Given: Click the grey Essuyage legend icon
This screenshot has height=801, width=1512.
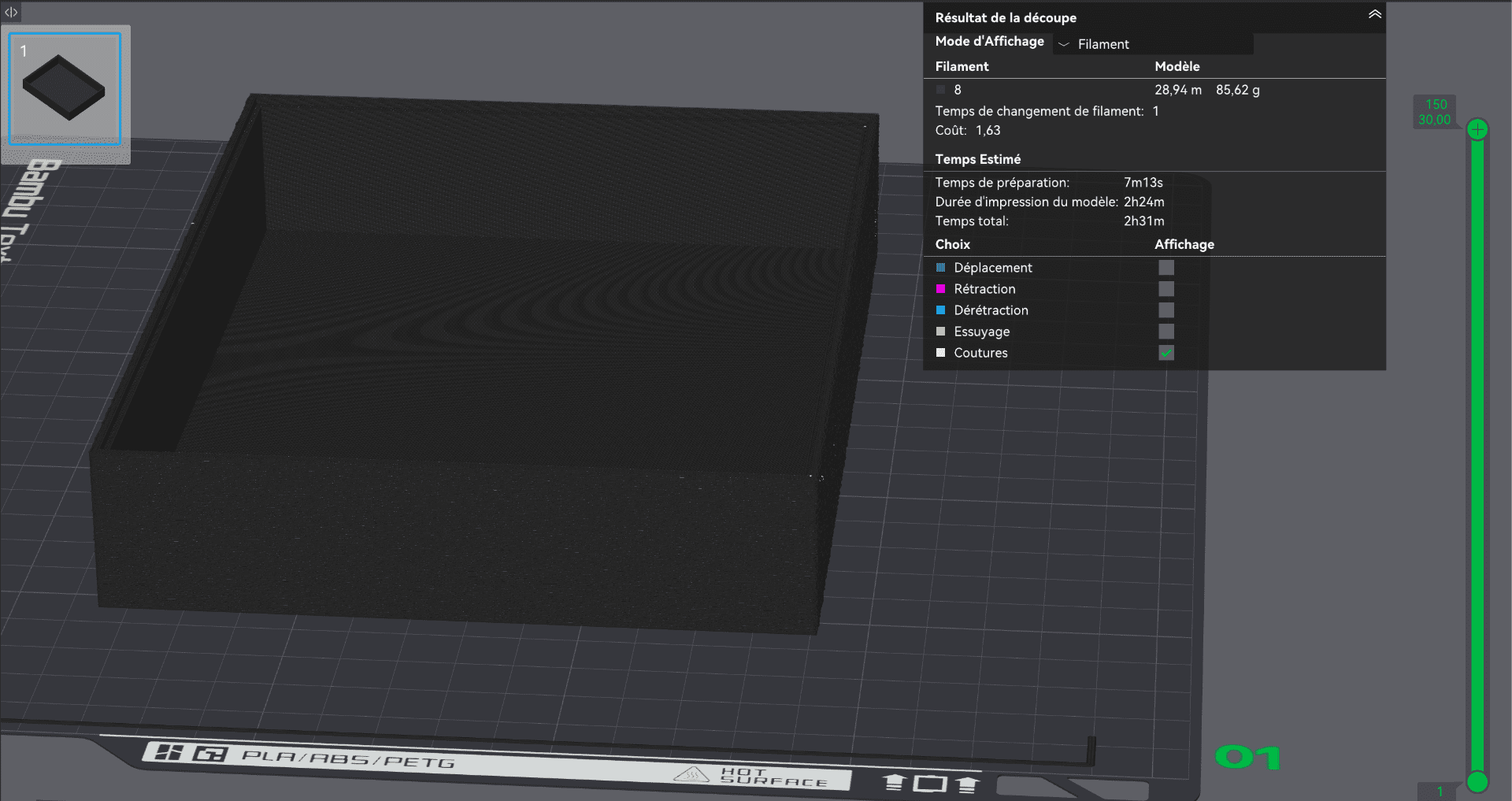Looking at the screenshot, I should (940, 332).
